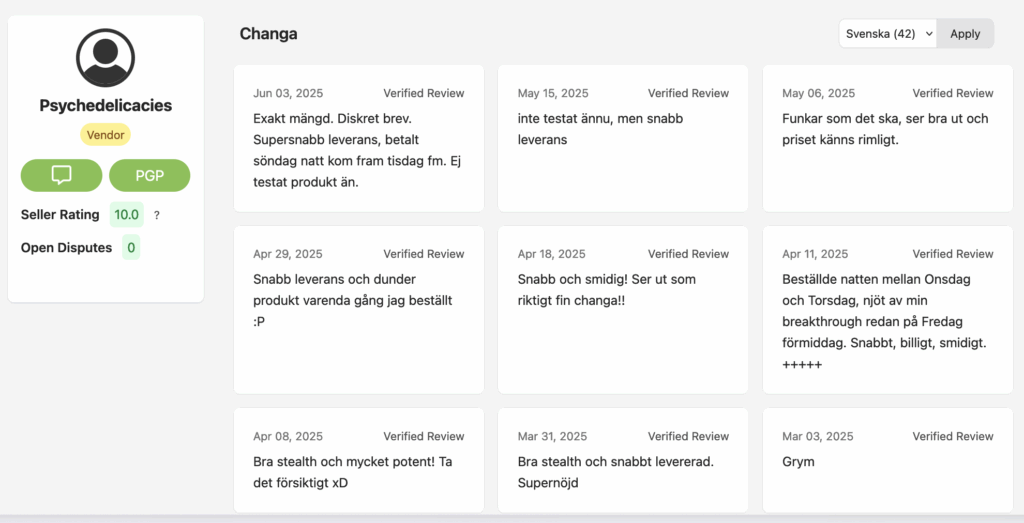Image resolution: width=1024 pixels, height=523 pixels.
Task: Click Verified Review on the May 15 review
Action: [x=688, y=93]
